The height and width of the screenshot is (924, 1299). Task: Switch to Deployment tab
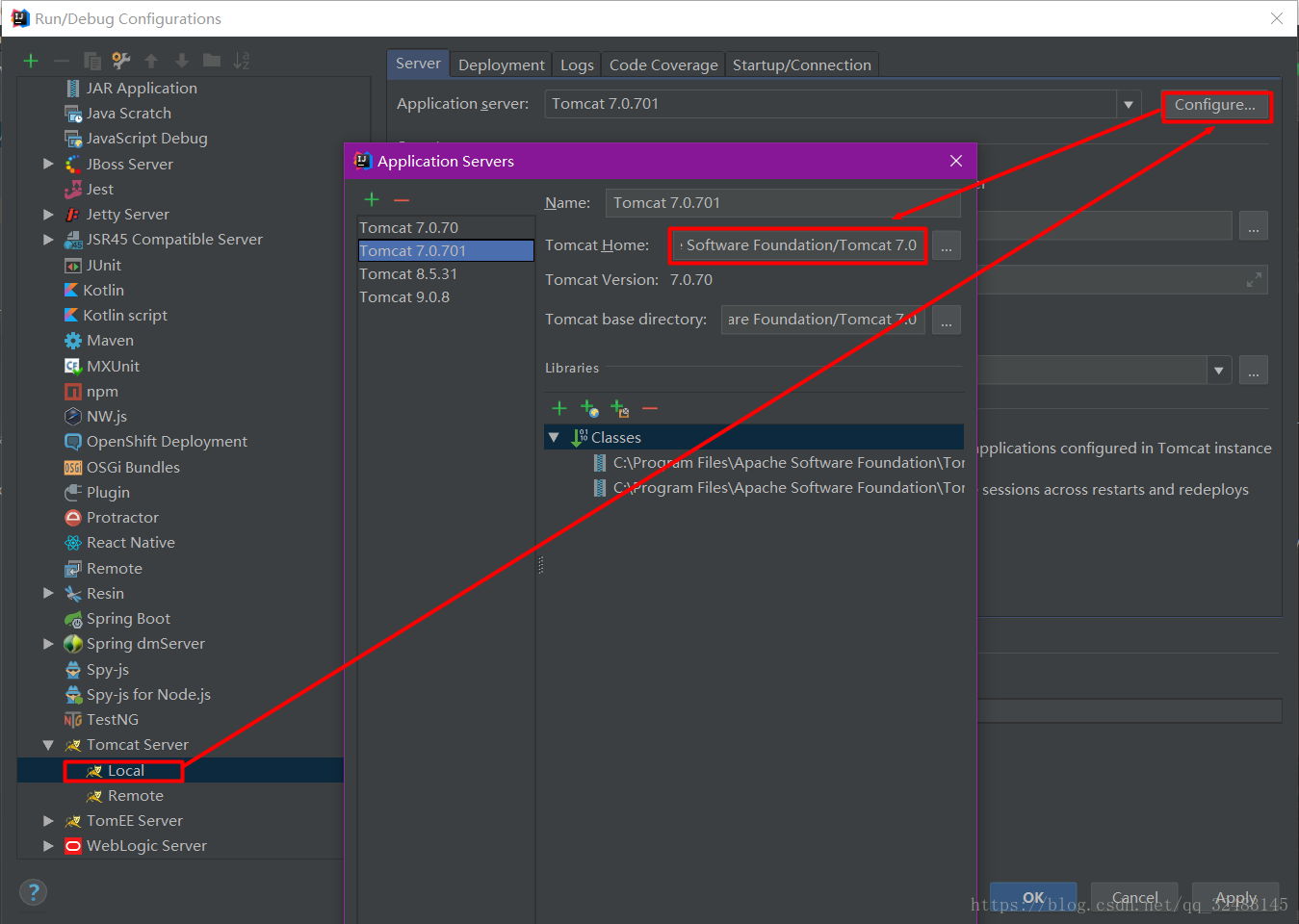tap(501, 64)
